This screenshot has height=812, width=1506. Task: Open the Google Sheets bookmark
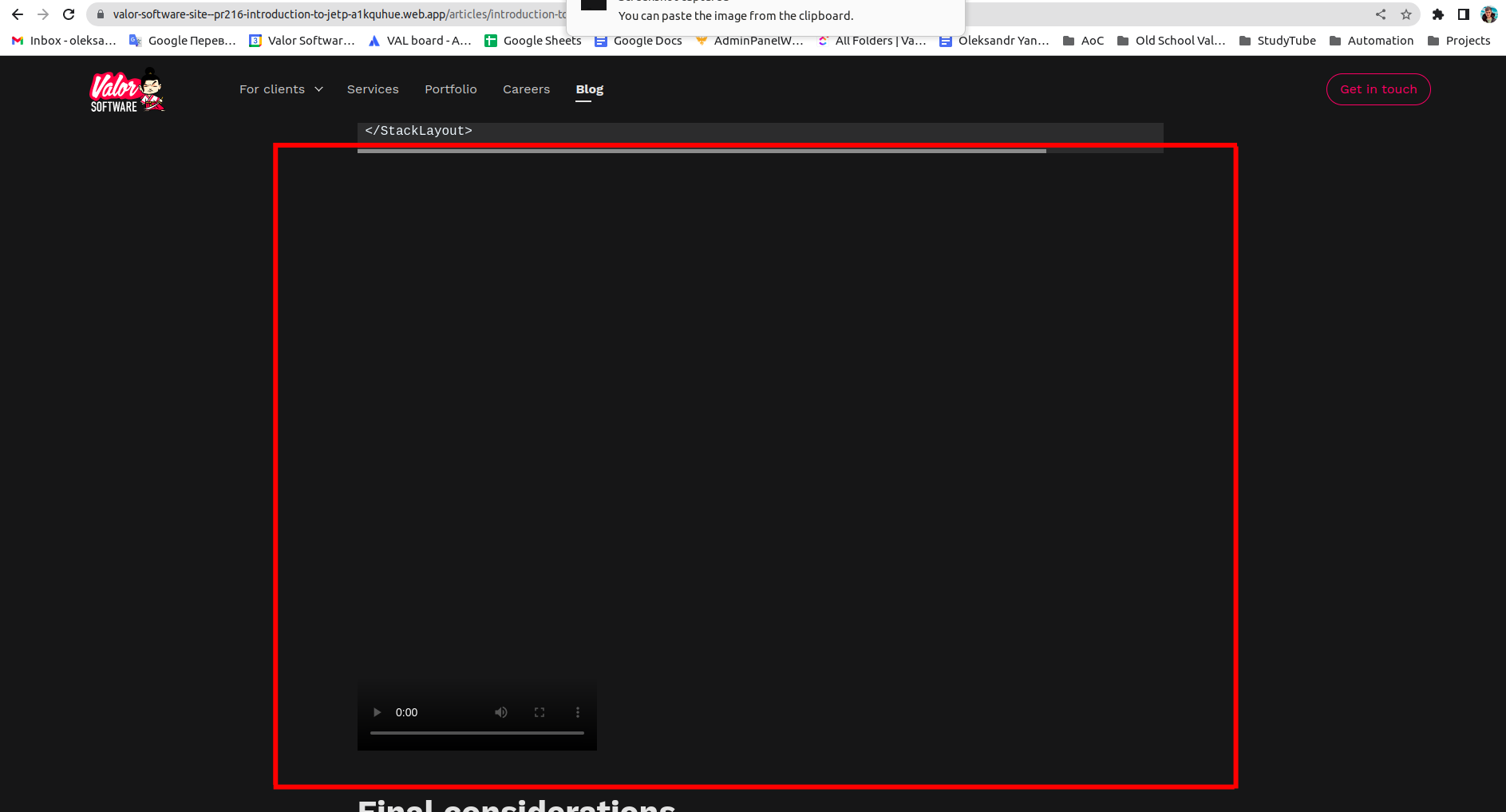(533, 41)
